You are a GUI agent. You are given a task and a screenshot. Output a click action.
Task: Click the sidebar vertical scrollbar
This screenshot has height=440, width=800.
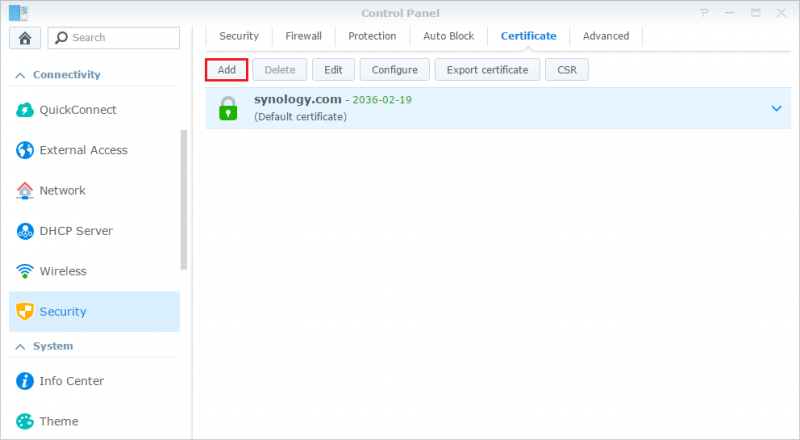(183, 200)
